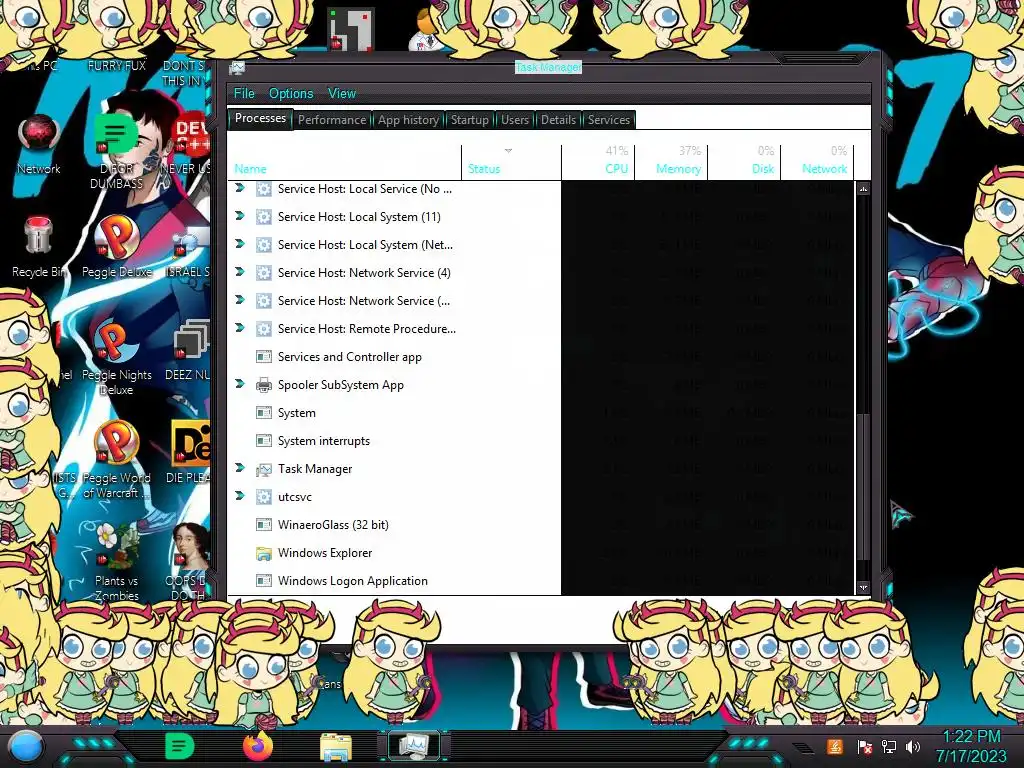Click the System process icon
The image size is (1024, 768).
[x=264, y=413]
